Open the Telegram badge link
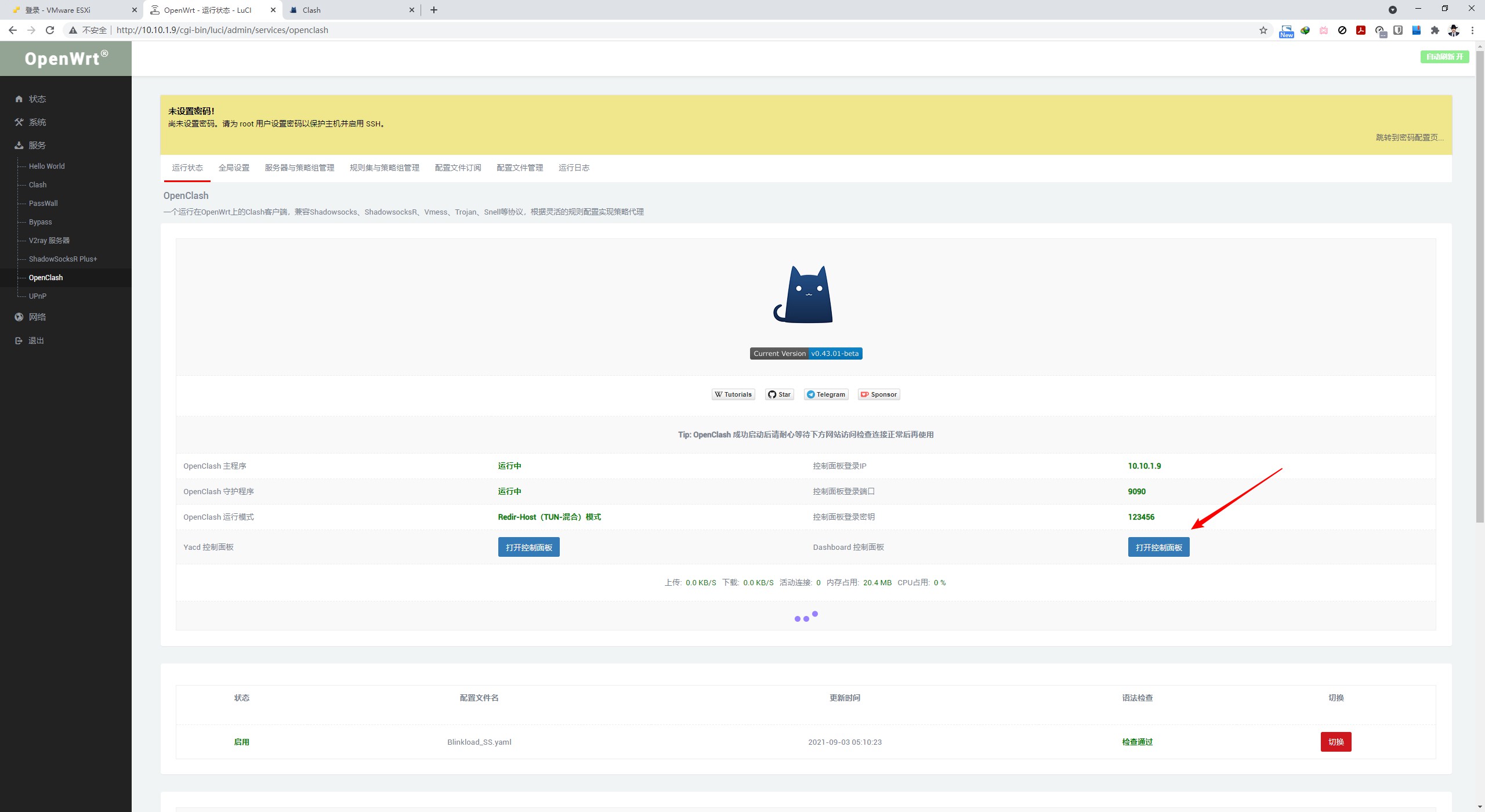Screen dimensions: 1485x812 coord(826,394)
